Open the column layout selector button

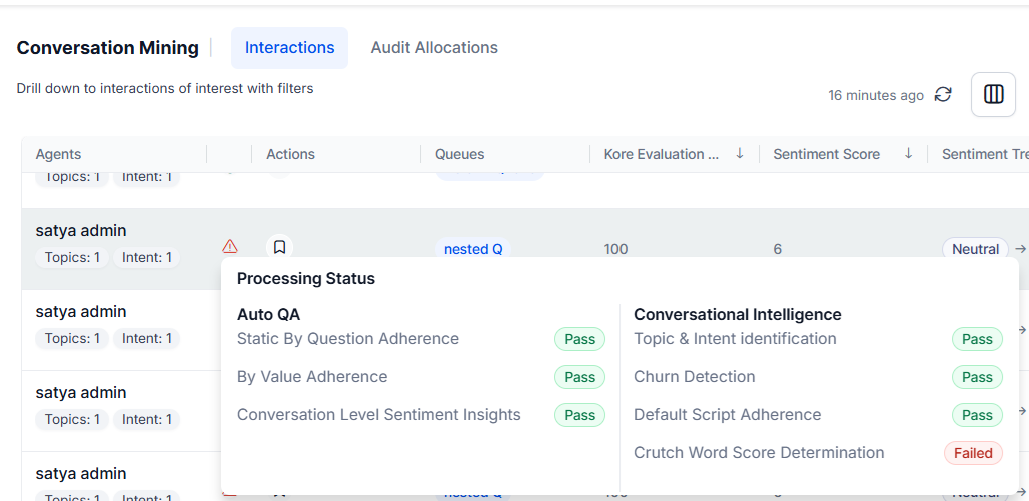[x=993, y=94]
